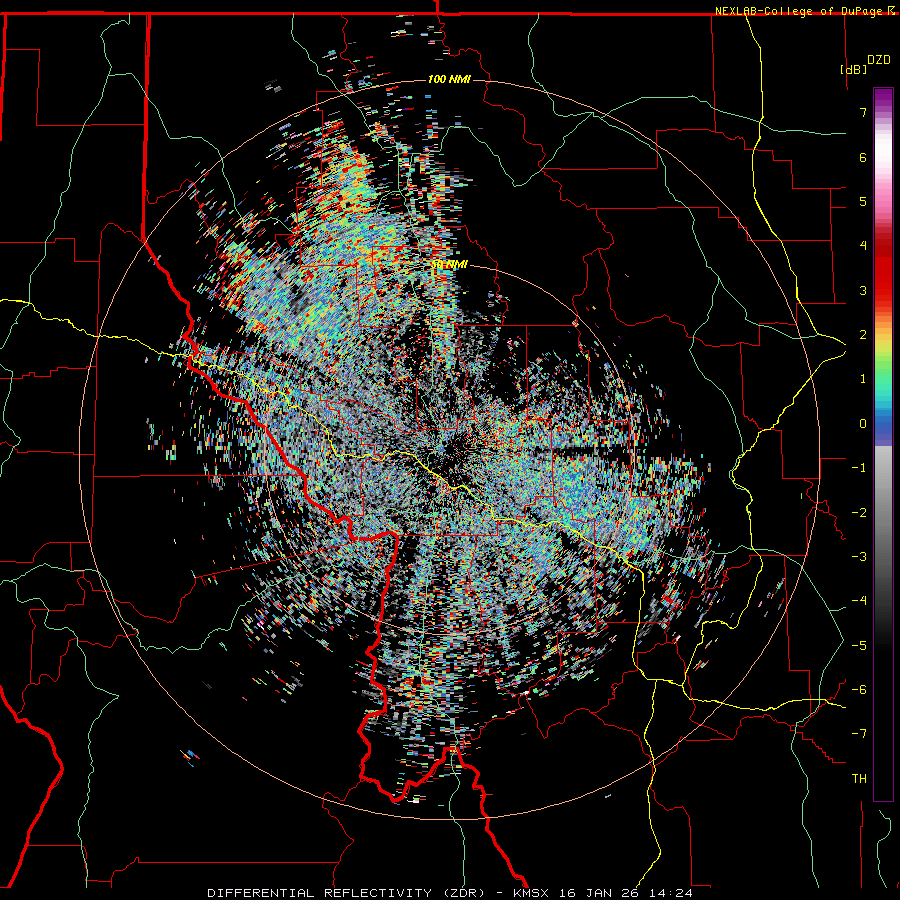Click the 50 NMI range ring label
Image resolution: width=900 pixels, height=900 pixels.
(449, 264)
